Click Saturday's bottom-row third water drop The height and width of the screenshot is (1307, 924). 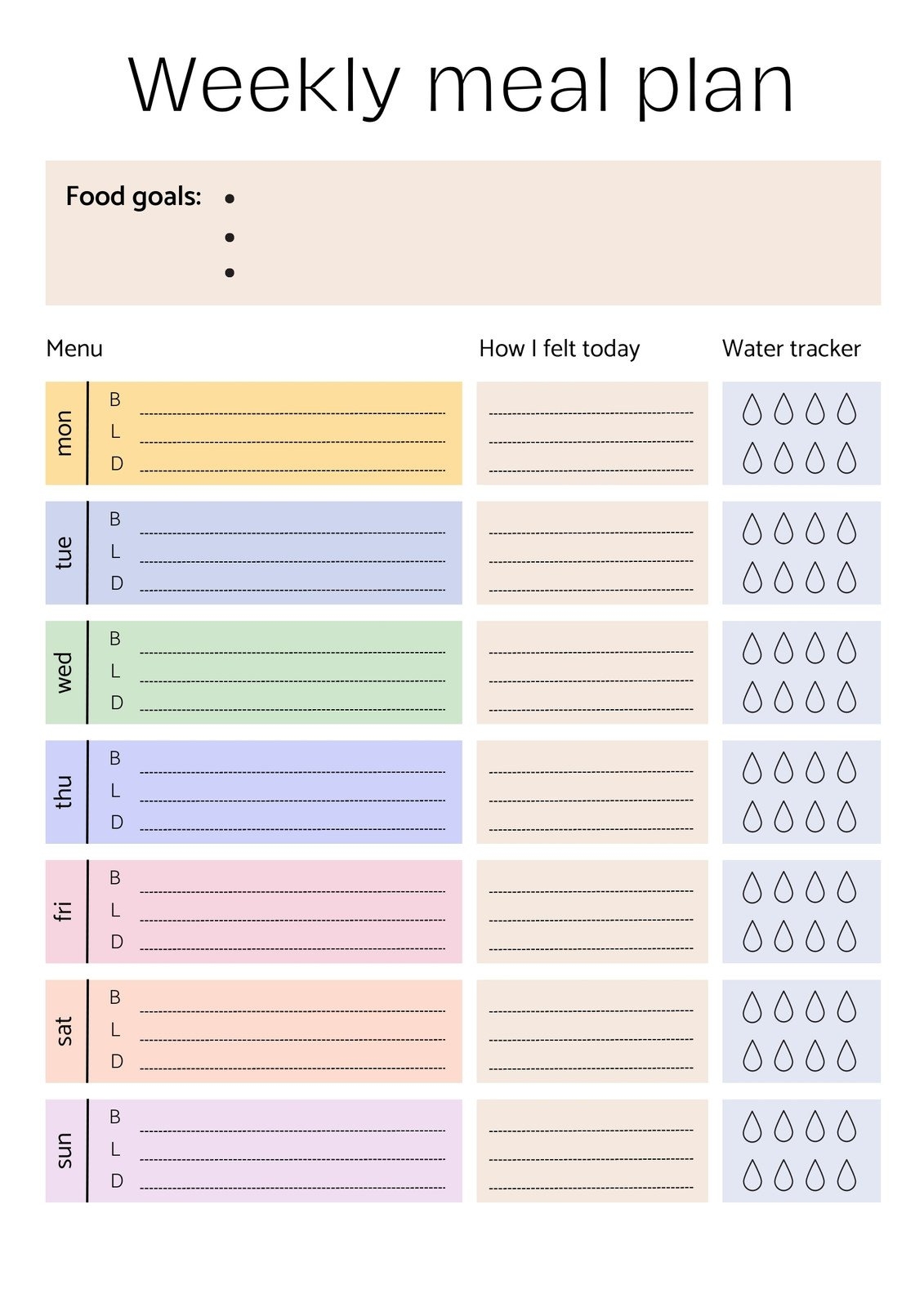[815, 1056]
